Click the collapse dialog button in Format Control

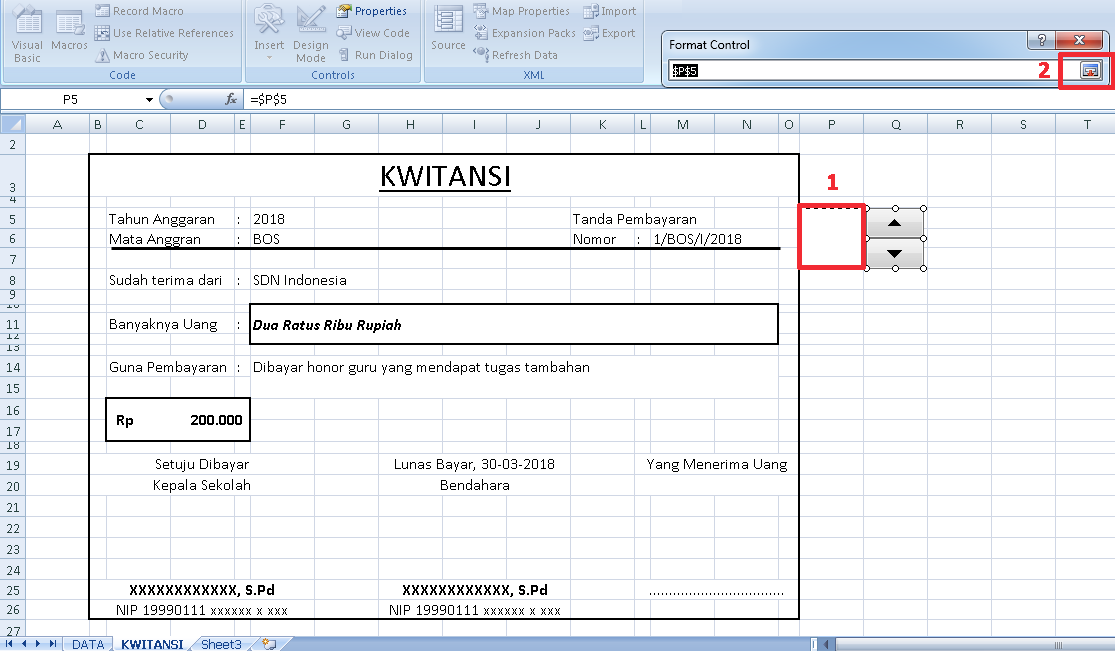(x=1086, y=70)
